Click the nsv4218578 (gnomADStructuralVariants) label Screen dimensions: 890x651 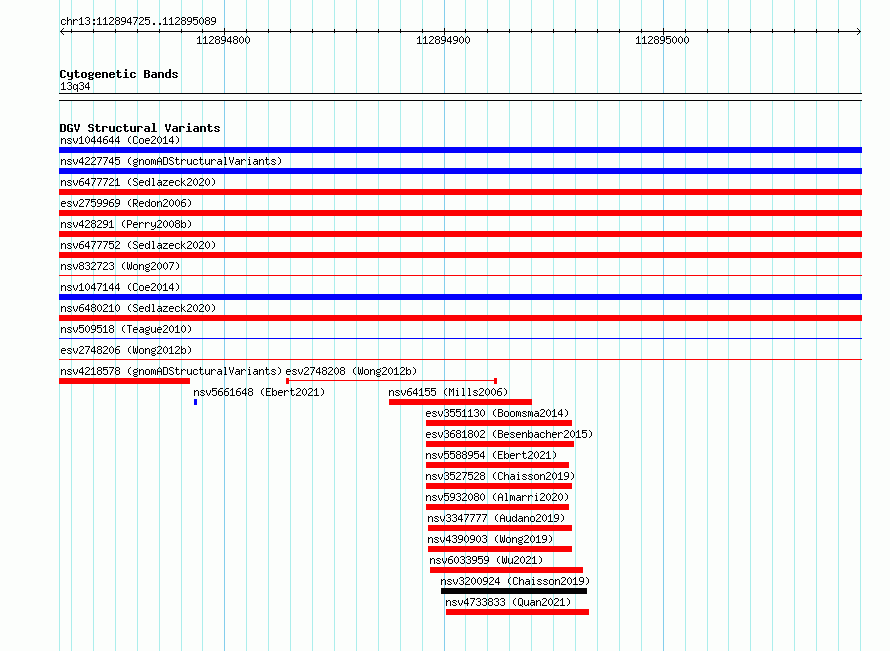click(171, 371)
